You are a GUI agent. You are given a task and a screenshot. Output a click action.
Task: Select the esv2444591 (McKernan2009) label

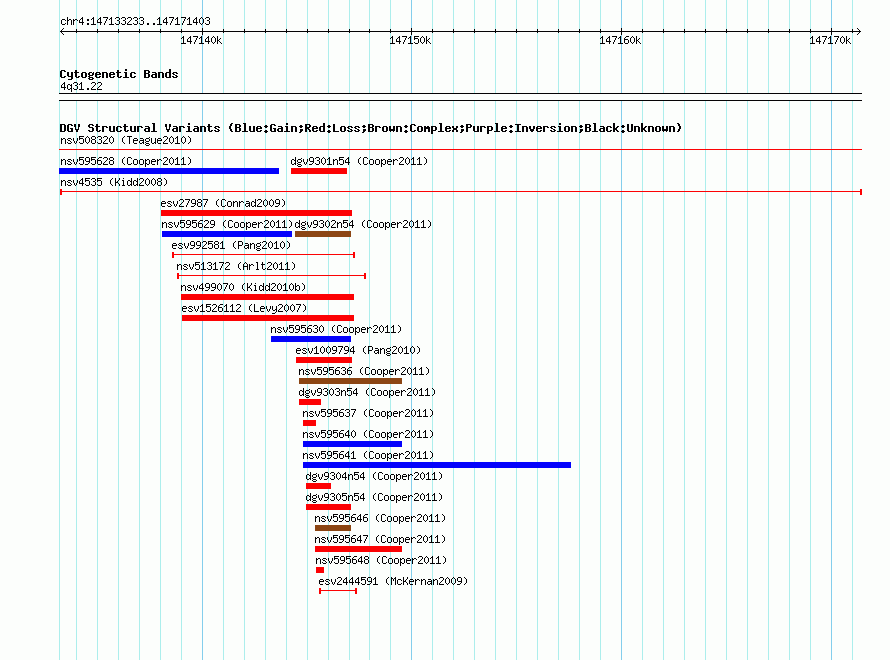click(393, 581)
